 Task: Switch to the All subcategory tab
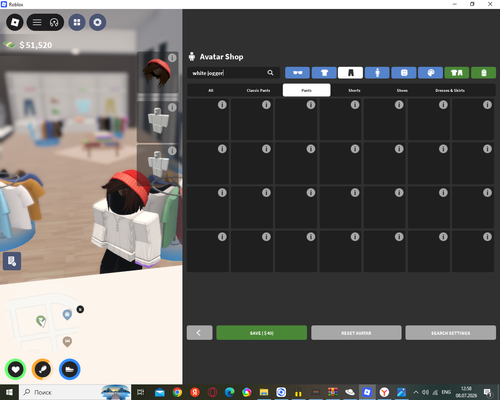[x=211, y=90]
